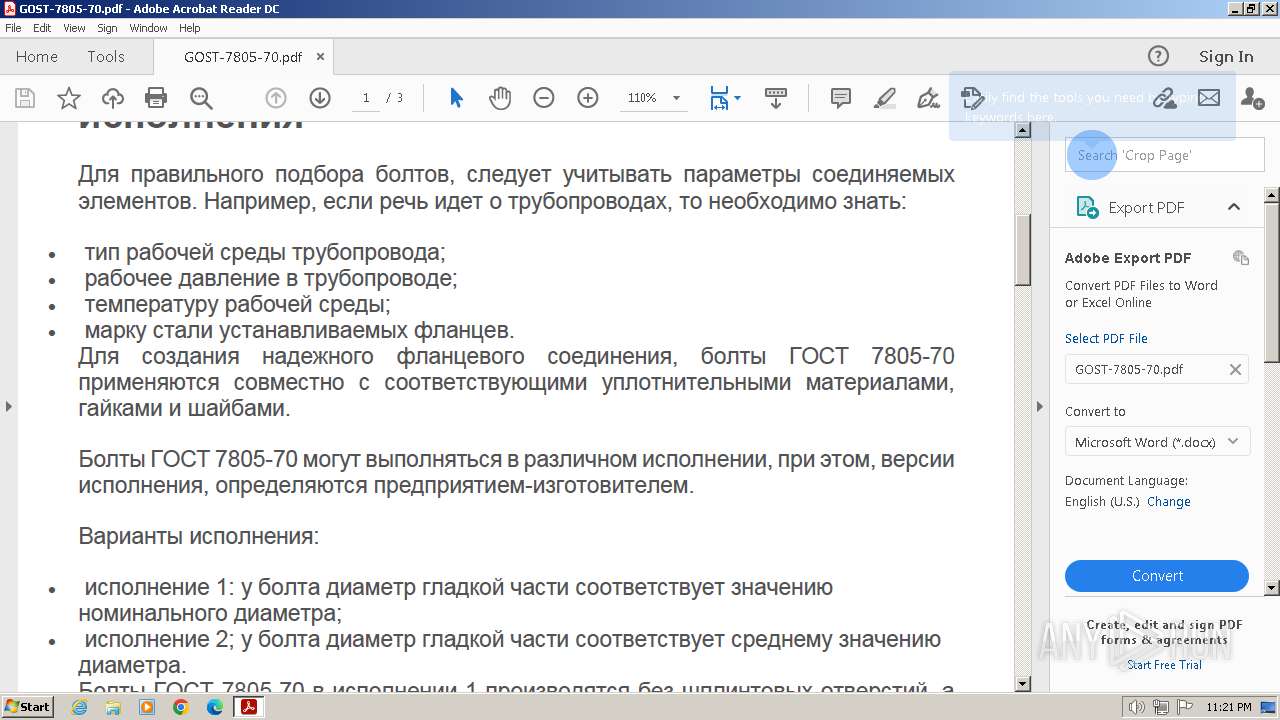Select the GOST-7805-70.pdf document tab
1280x720 pixels.
pyautogui.click(x=243, y=57)
